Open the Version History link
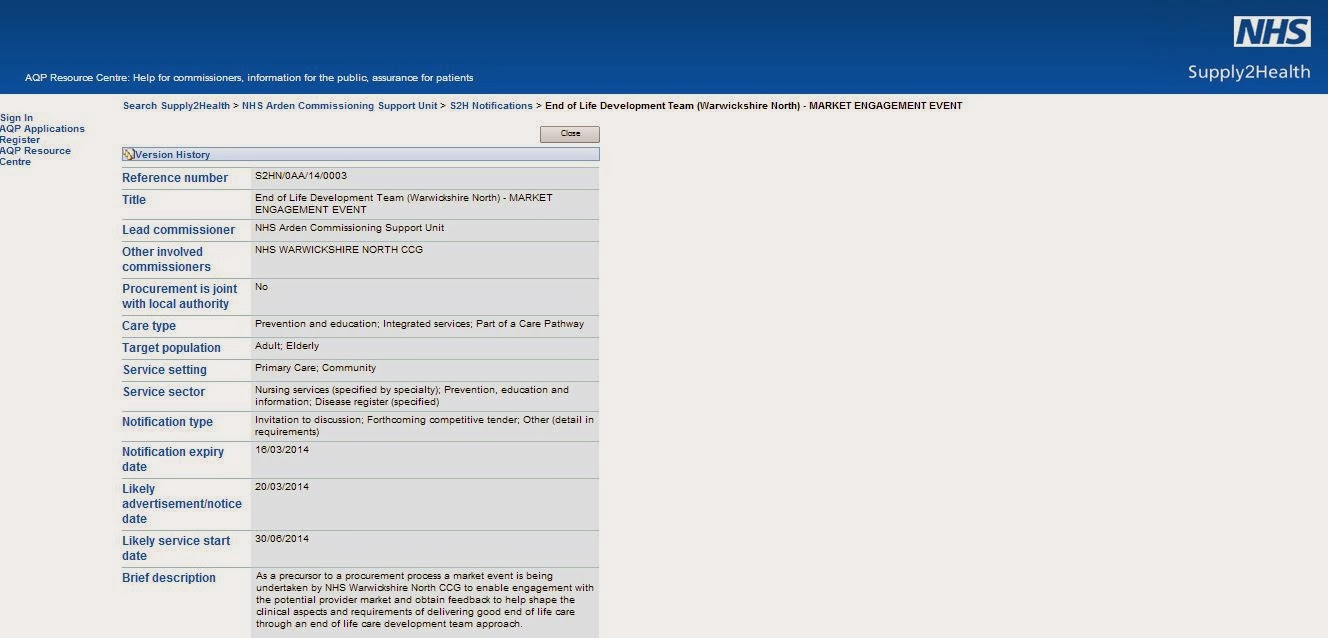The width and height of the screenshot is (1328, 638). click(172, 155)
